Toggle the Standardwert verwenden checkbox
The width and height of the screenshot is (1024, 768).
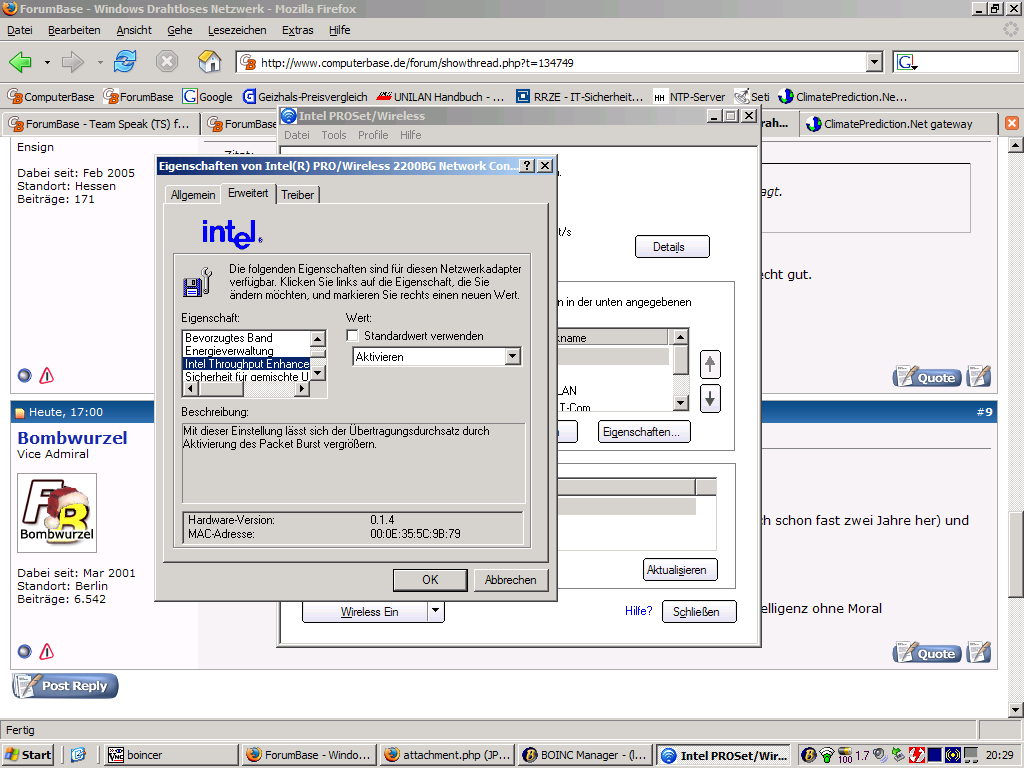point(353,336)
